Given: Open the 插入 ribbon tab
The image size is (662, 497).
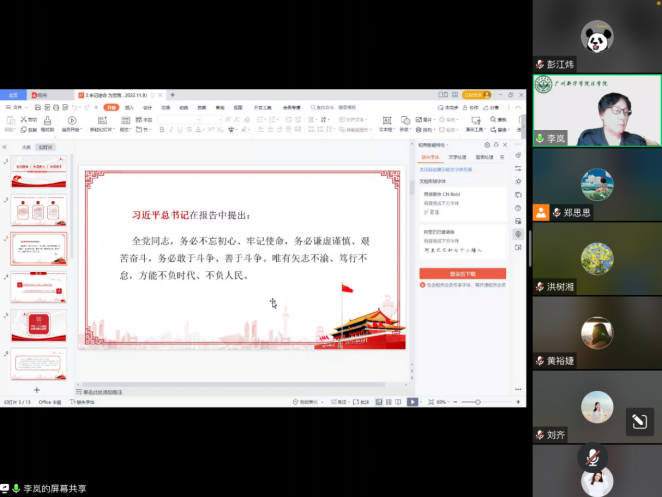Looking at the screenshot, I should 129,106.
